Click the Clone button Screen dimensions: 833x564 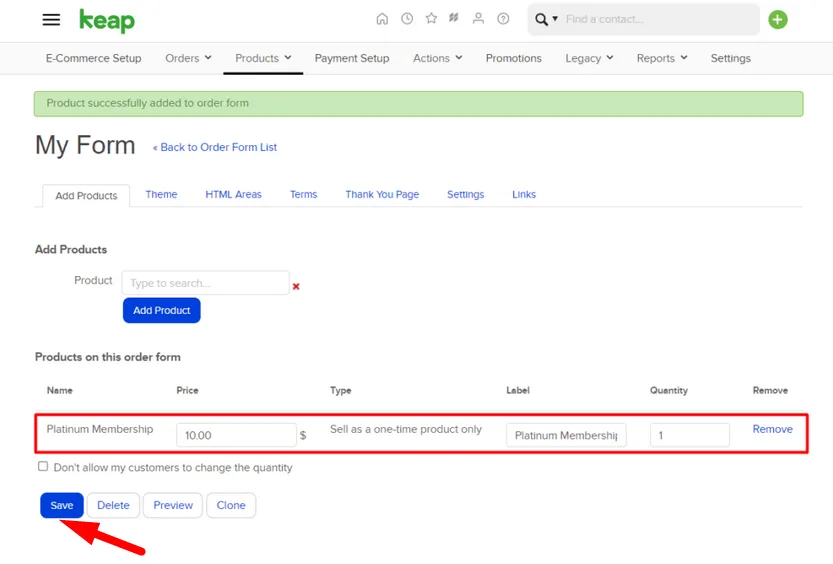pos(231,505)
